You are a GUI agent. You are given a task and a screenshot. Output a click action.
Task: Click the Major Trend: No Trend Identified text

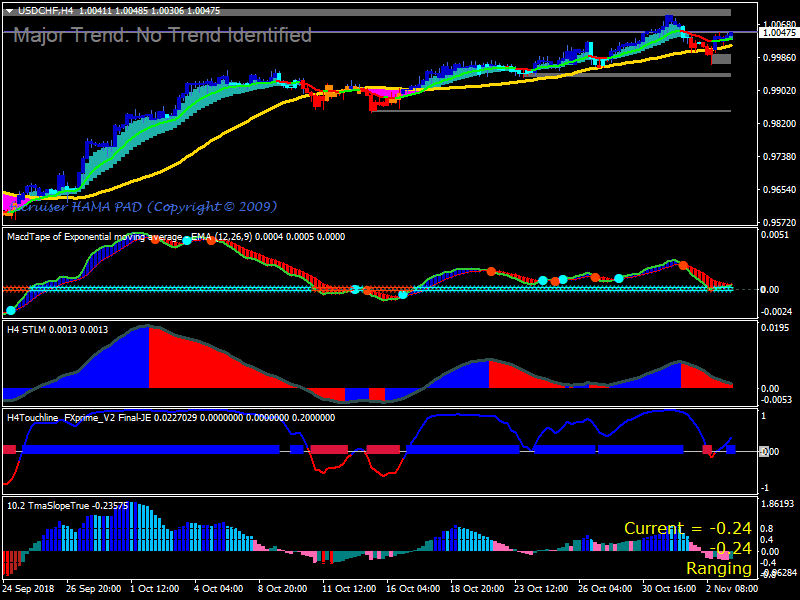click(x=162, y=34)
